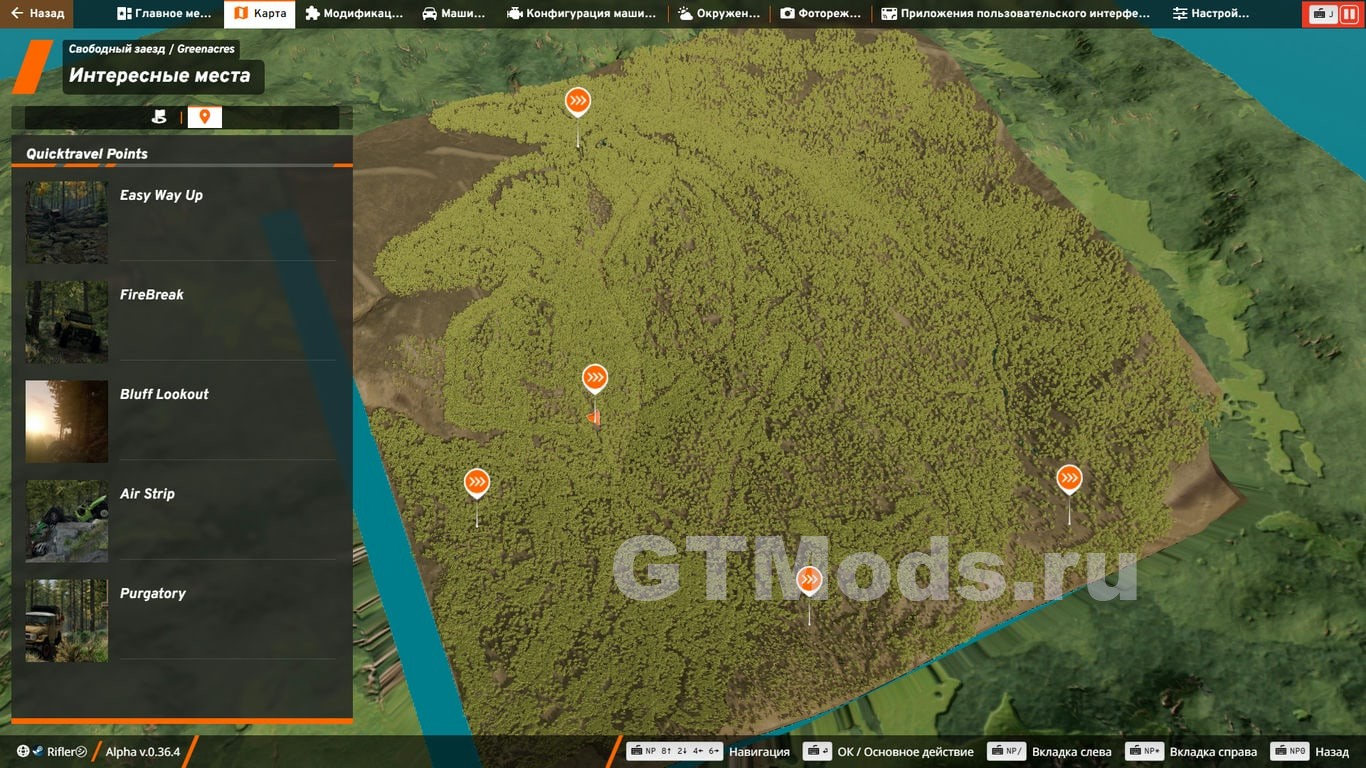
Task: Click the Bluff Lookout sunset thumbnail
Action: 67,421
